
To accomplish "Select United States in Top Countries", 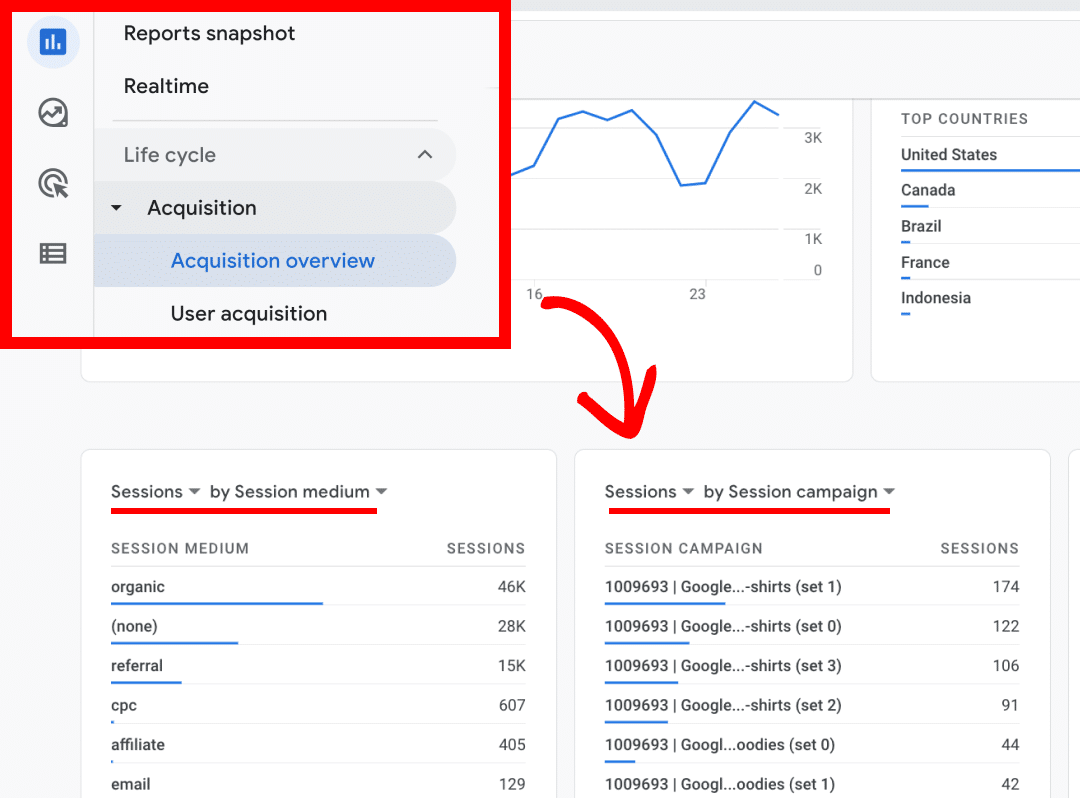I will click(948, 155).
